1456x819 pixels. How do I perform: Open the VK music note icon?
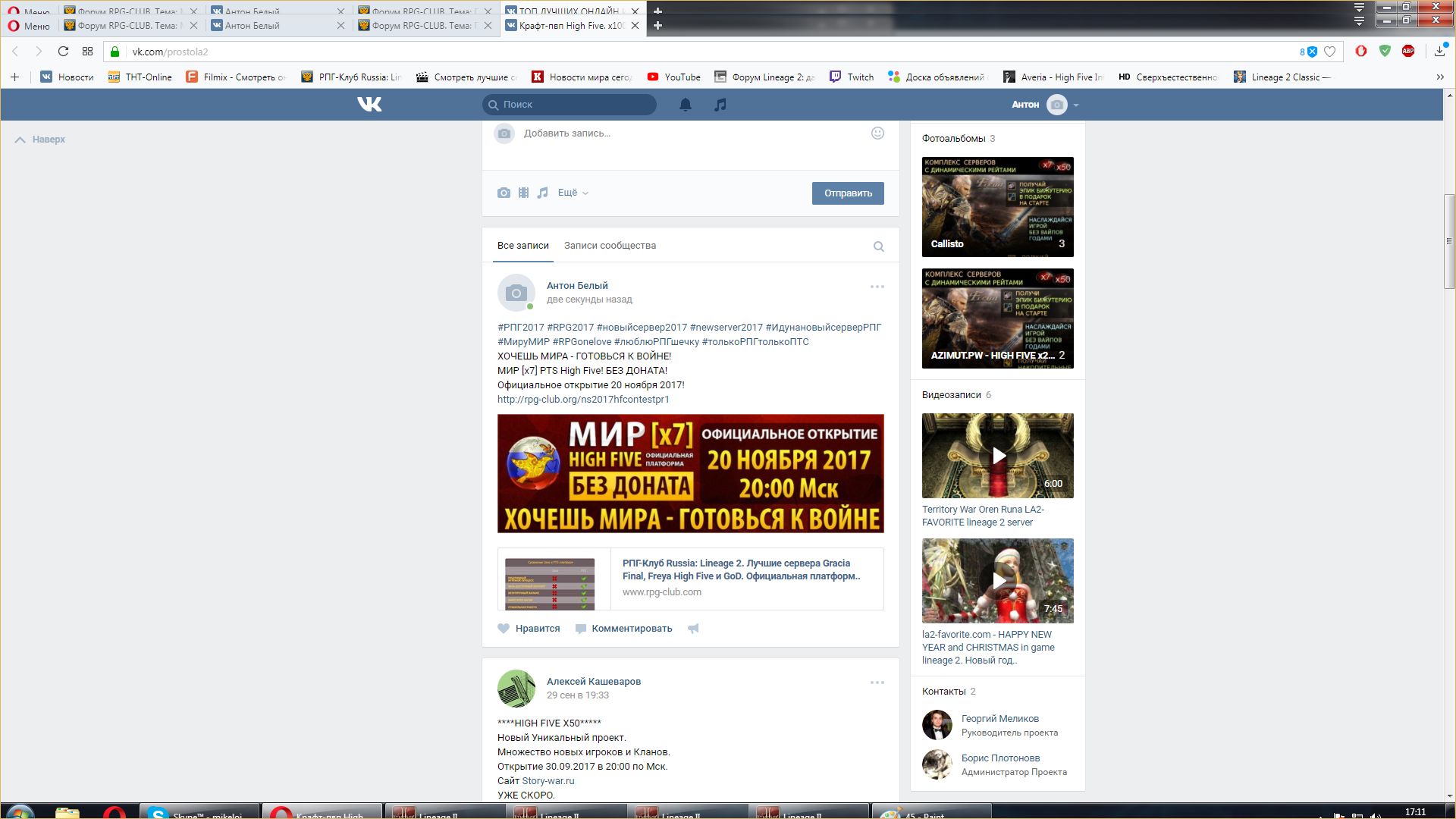720,105
